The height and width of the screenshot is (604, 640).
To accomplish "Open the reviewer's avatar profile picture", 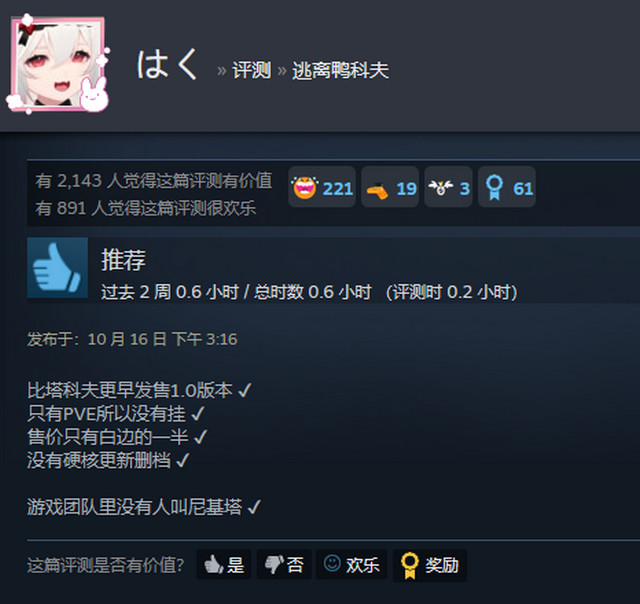I will (x=58, y=64).
